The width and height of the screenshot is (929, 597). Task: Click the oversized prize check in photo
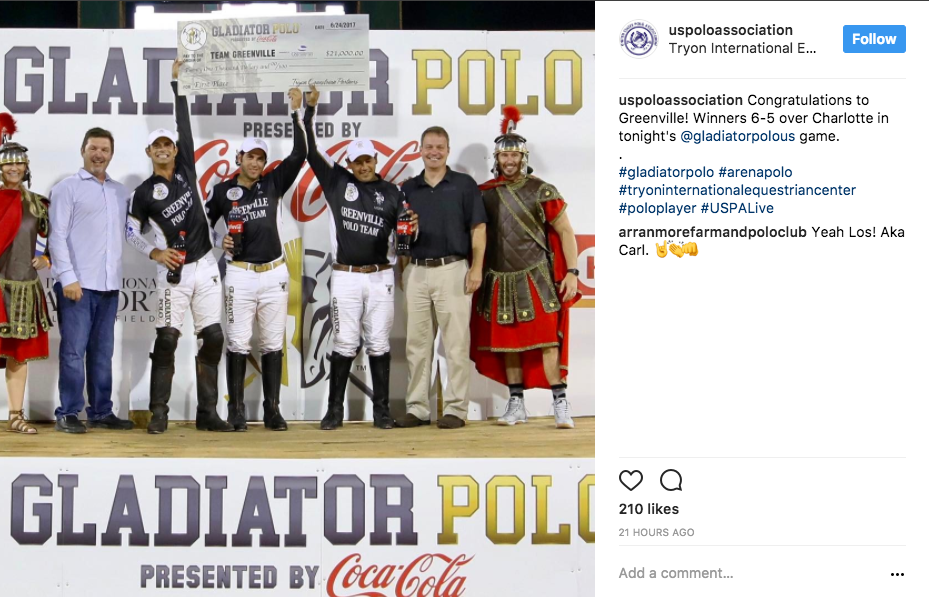pos(273,54)
